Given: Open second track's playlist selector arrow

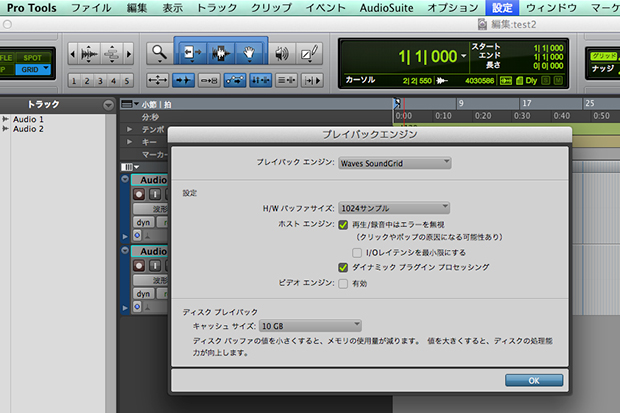Looking at the screenshot, I should [125, 250].
